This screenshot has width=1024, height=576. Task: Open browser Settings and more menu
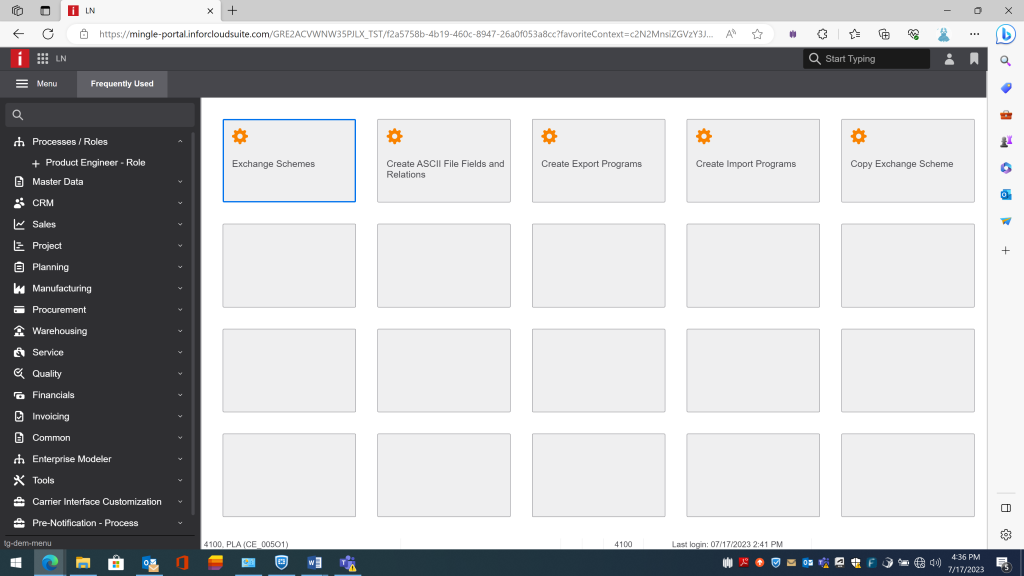(x=974, y=34)
